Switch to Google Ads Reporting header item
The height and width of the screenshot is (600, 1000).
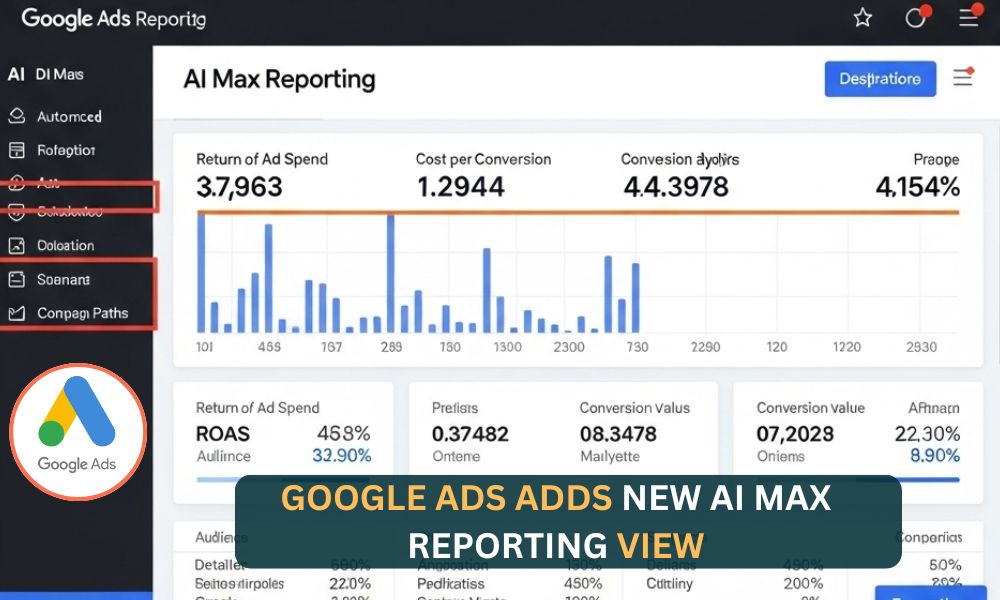(113, 19)
